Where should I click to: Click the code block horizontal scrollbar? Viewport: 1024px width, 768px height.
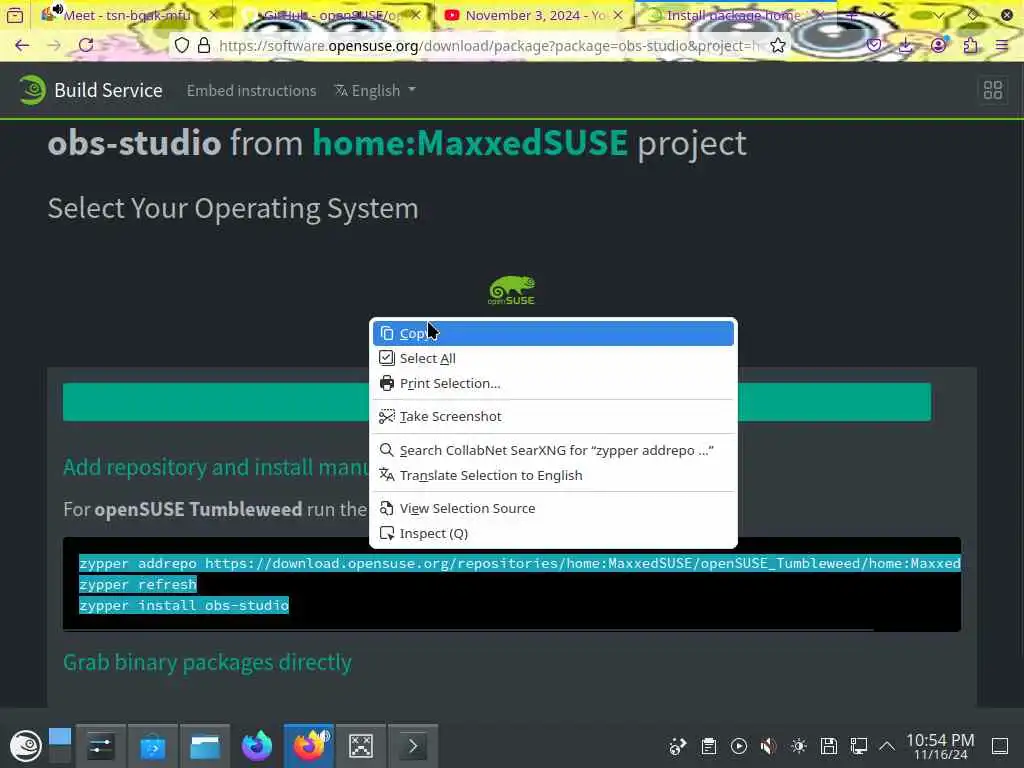(x=469, y=630)
